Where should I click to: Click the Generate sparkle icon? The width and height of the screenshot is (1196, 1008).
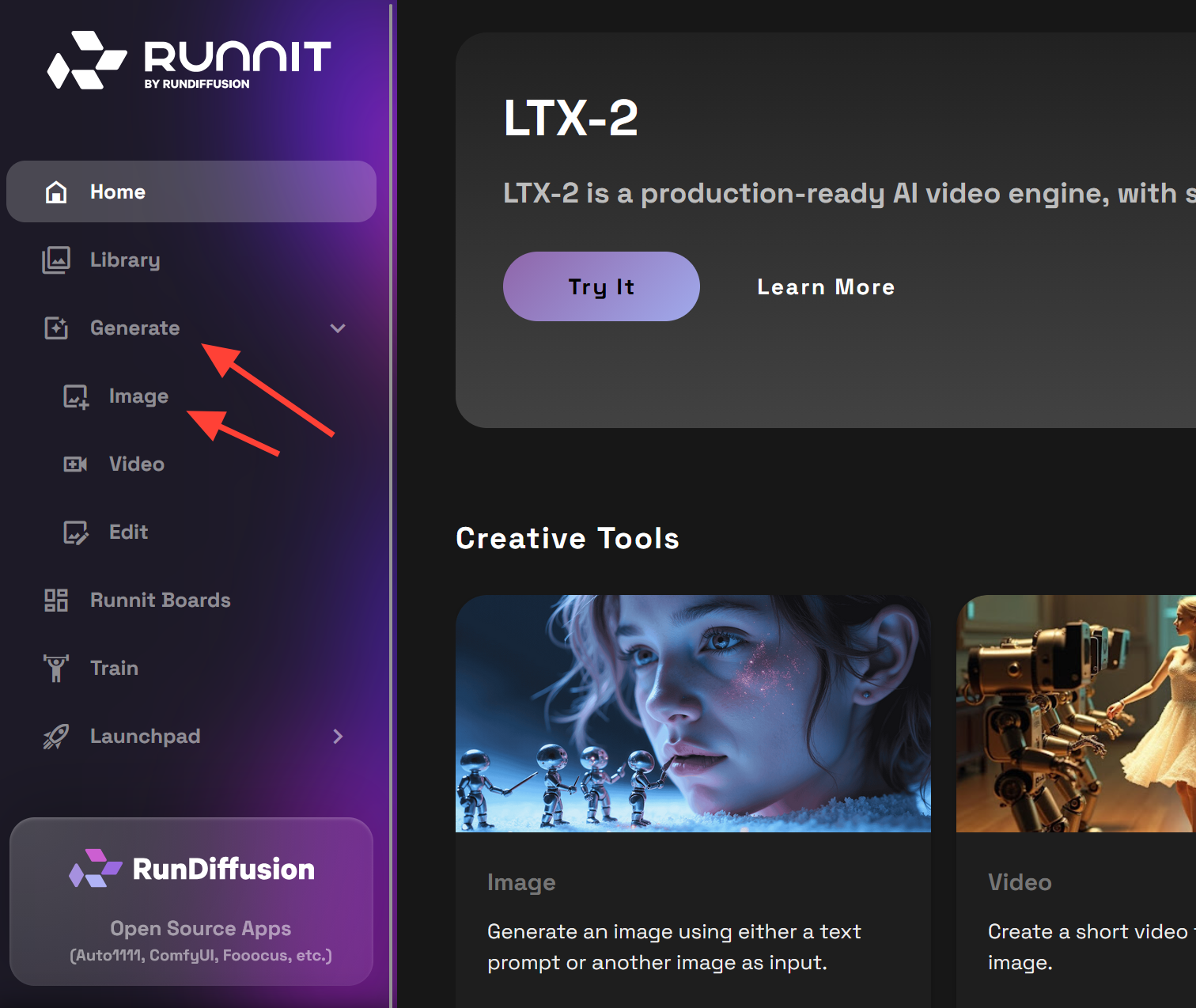pos(56,328)
